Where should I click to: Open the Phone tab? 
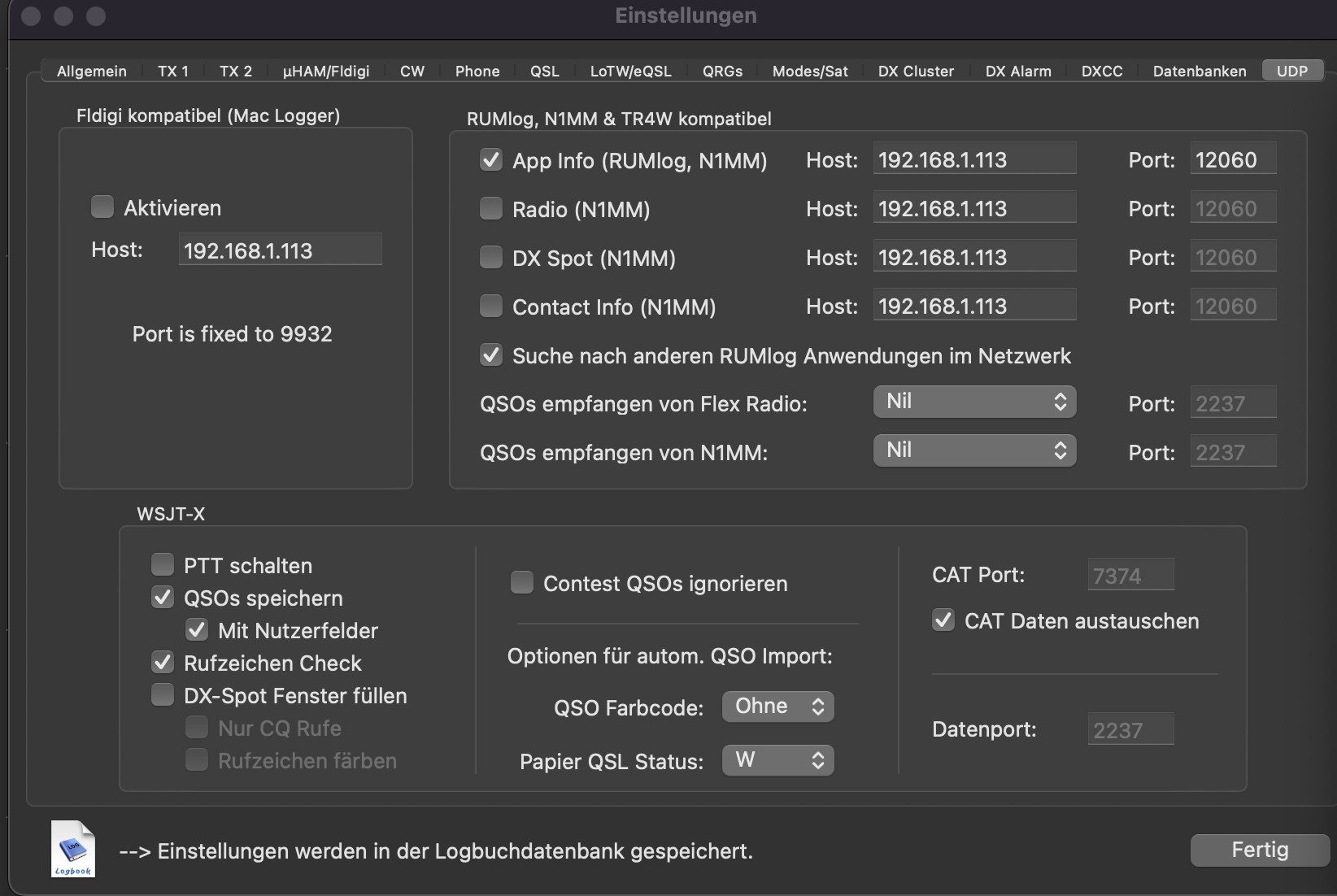point(477,71)
